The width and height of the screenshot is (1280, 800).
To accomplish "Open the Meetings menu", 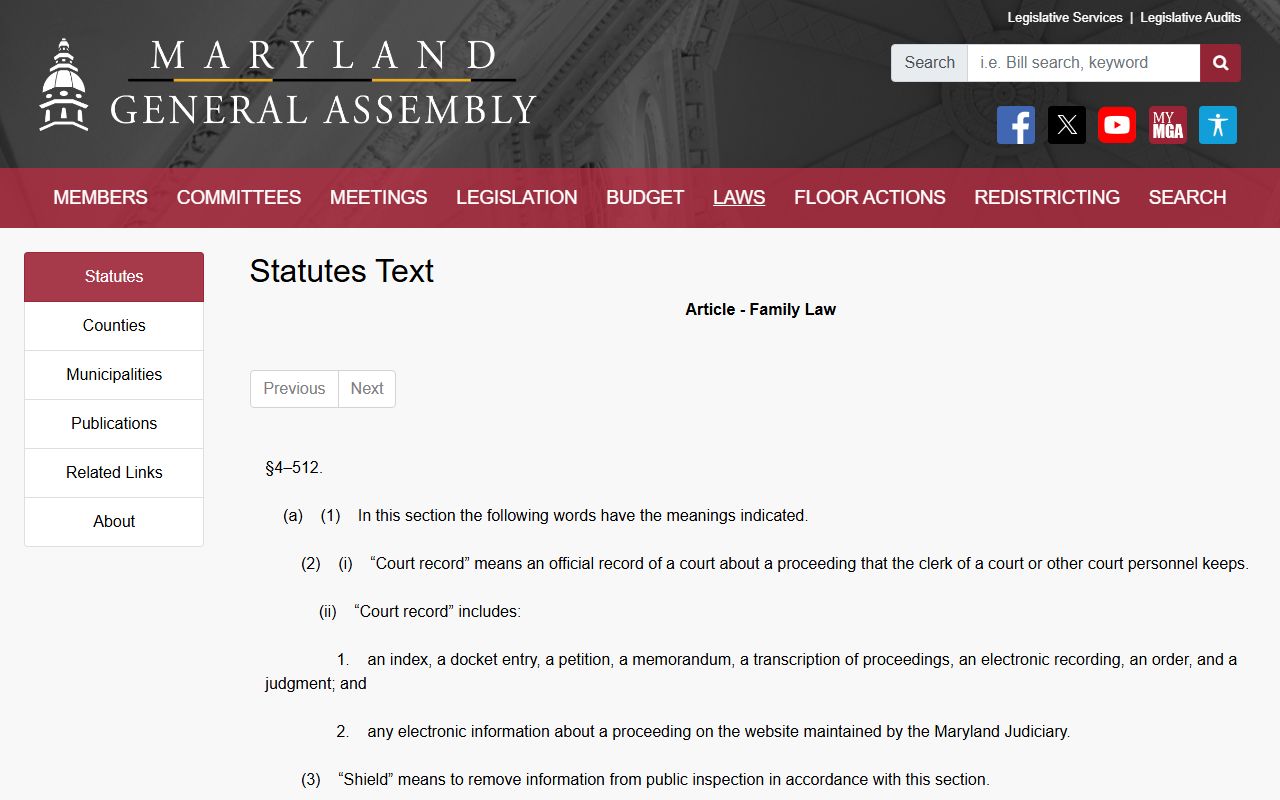I will click(x=378, y=197).
